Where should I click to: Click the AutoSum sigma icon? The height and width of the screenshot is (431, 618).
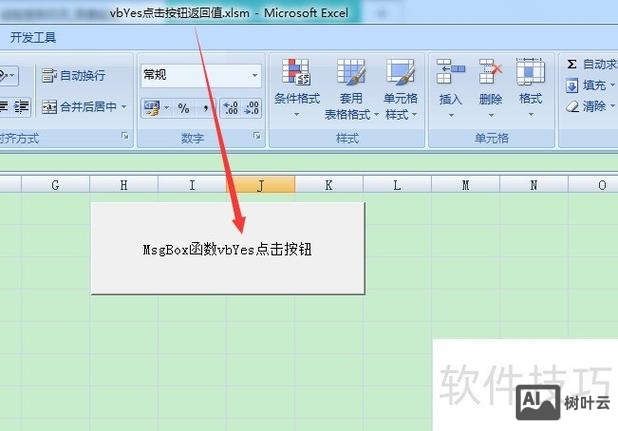pyautogui.click(x=572, y=64)
